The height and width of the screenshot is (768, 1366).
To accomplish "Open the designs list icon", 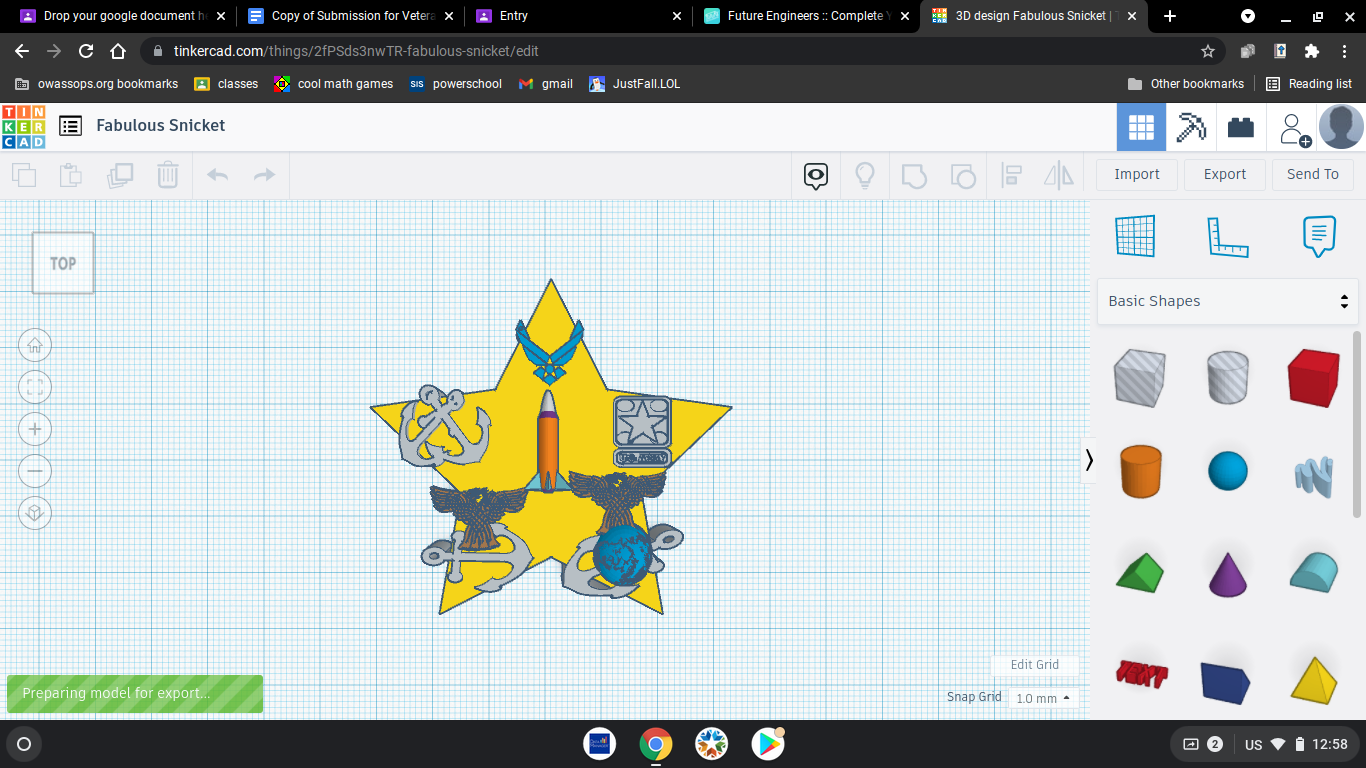I will click(x=70, y=126).
